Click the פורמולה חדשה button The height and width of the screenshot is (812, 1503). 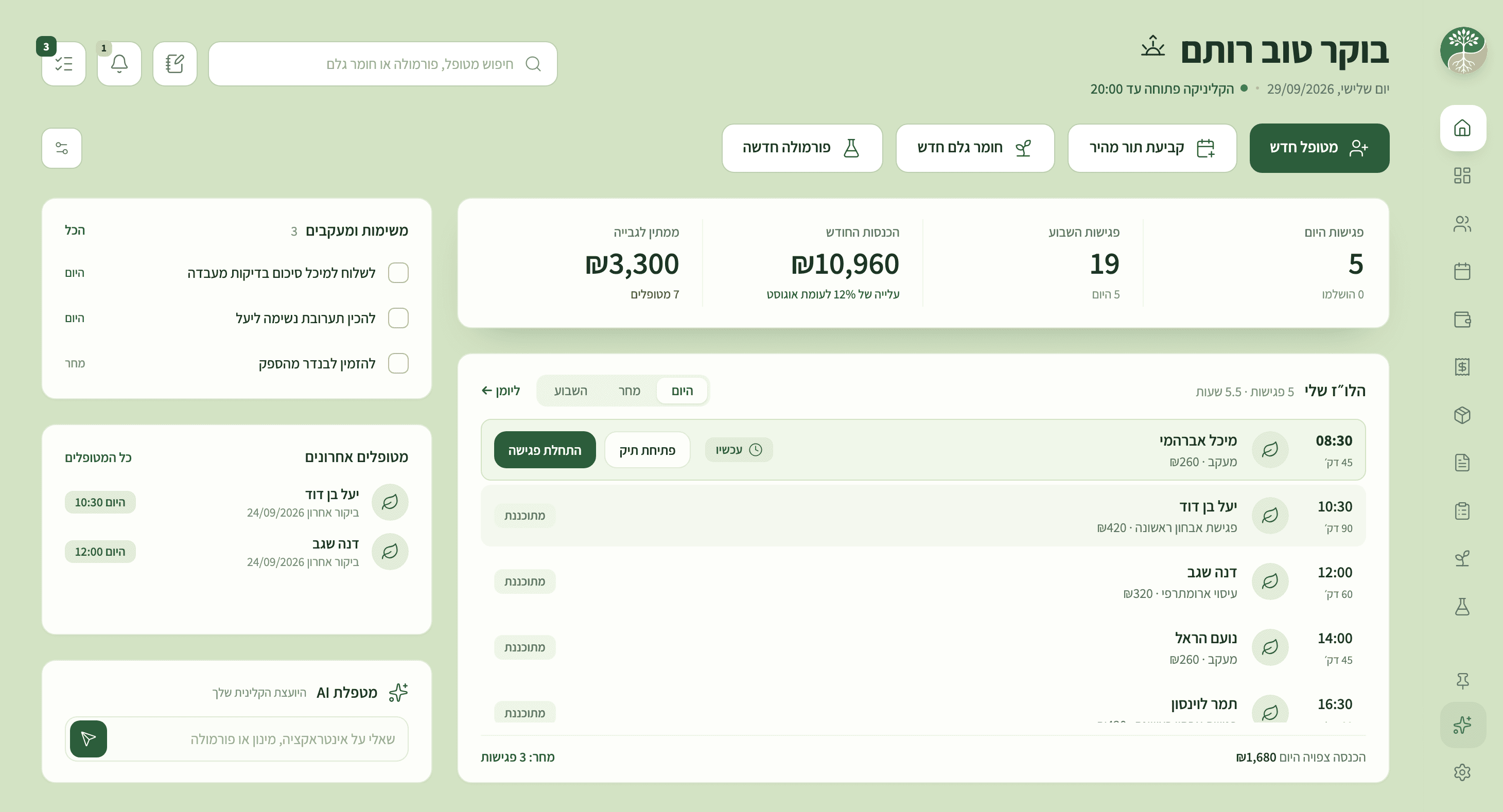[x=802, y=148]
